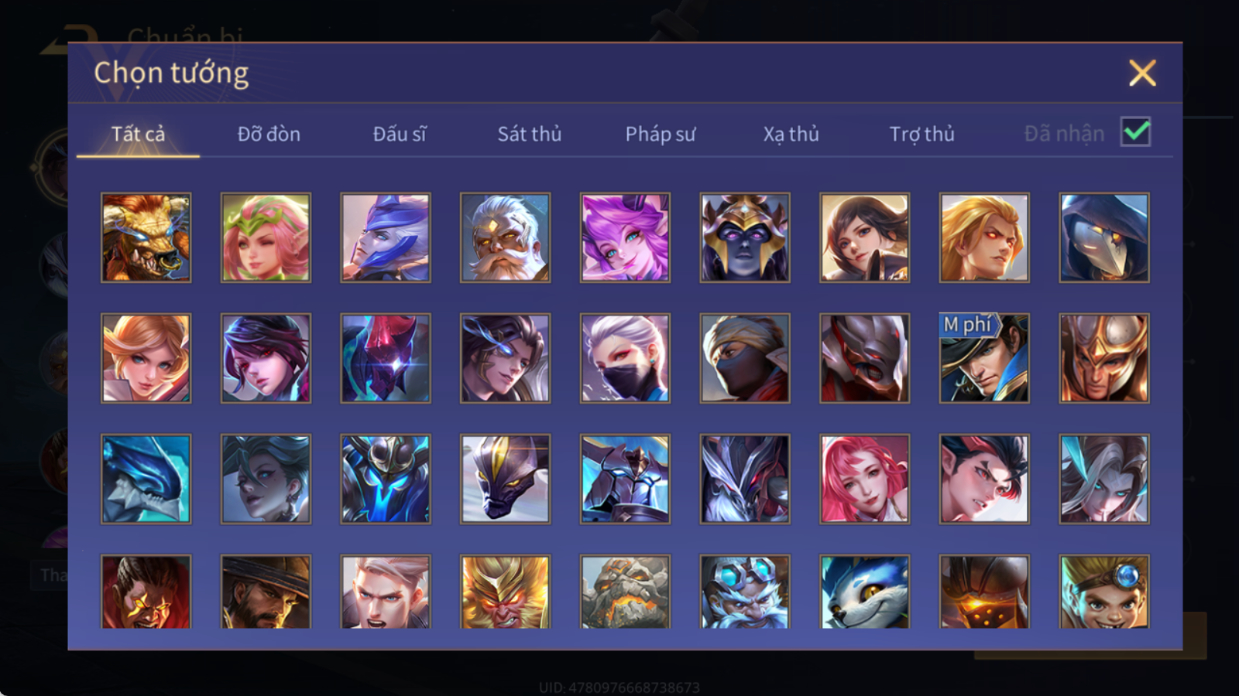Switch to the Đỡ đòn tab

(x=269, y=134)
